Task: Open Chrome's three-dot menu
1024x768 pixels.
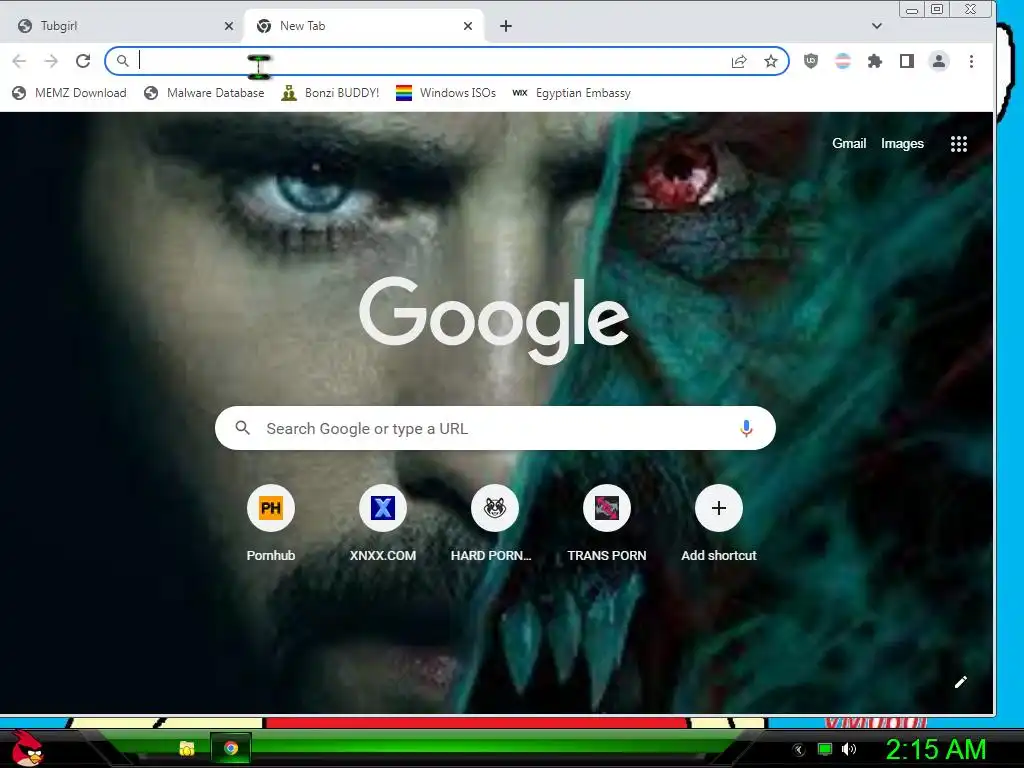Action: [971, 61]
